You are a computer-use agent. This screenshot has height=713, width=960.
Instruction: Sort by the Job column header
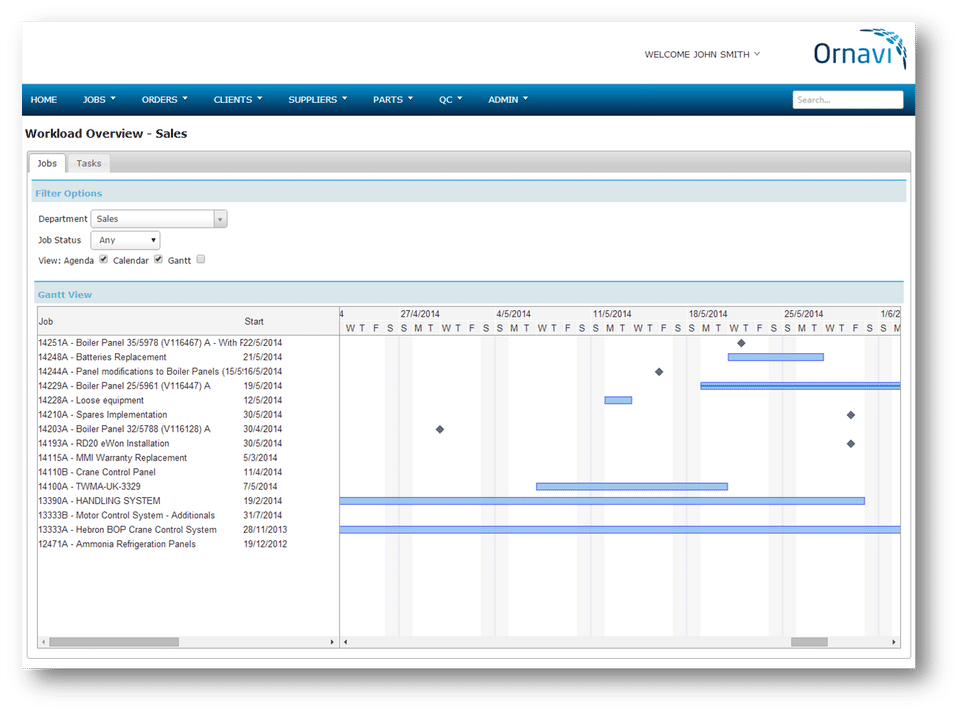point(46,321)
